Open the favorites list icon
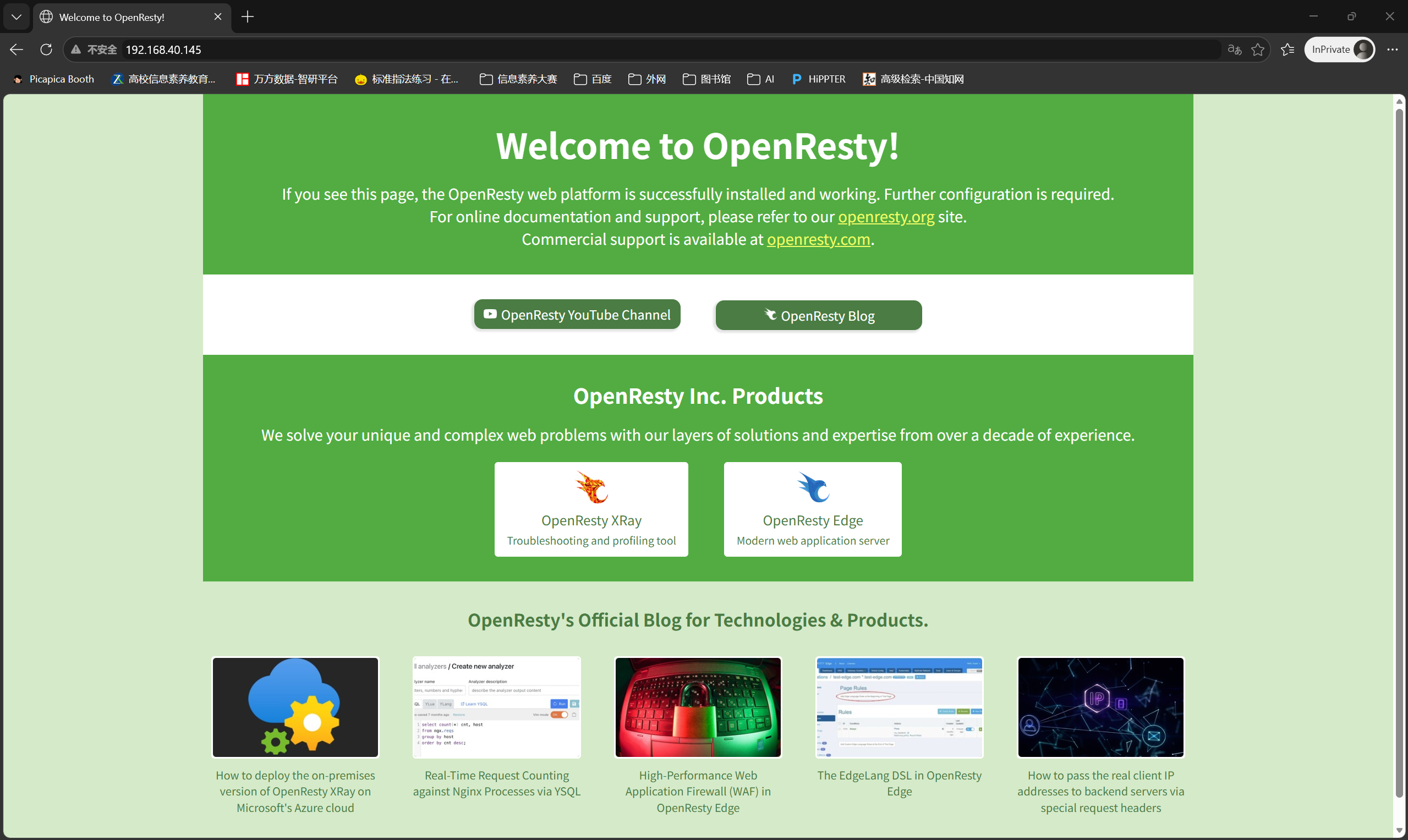1408x840 pixels. 1288,50
